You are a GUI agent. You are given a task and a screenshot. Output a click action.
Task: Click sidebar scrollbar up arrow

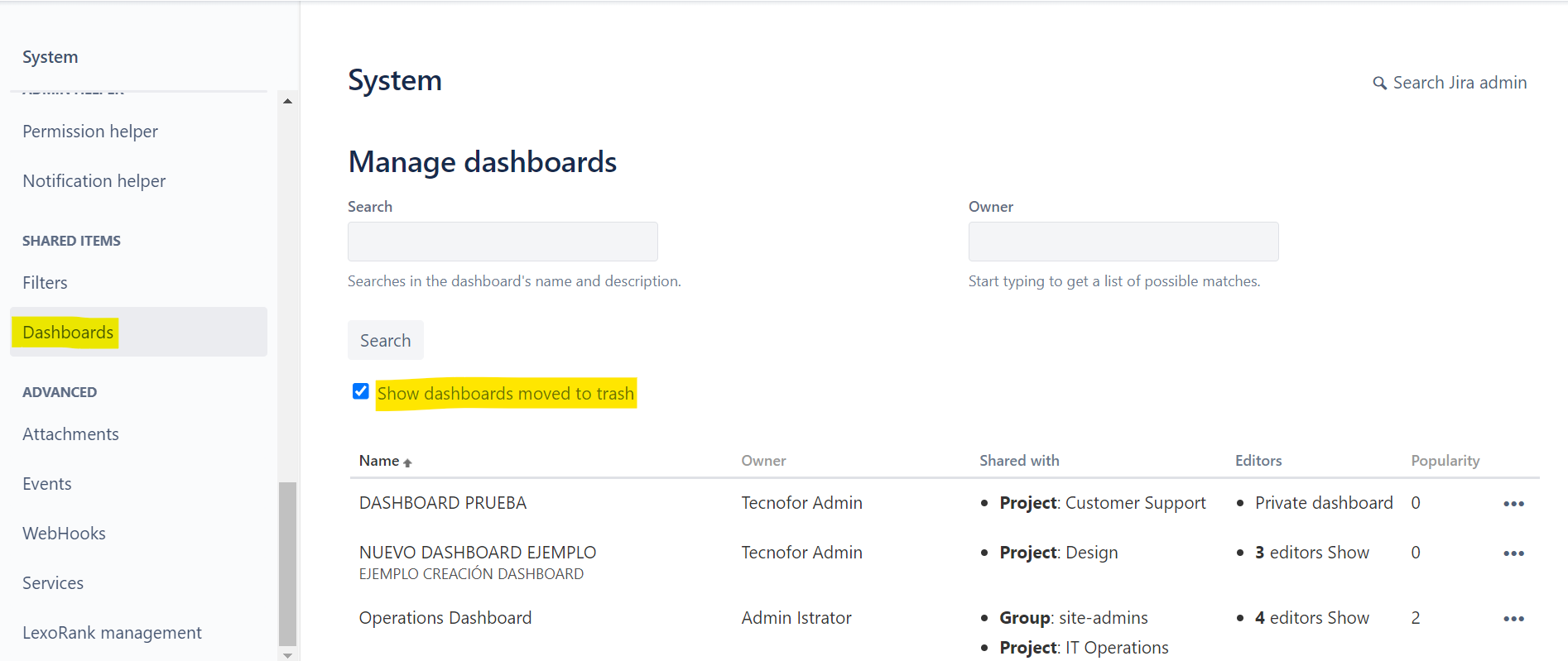[287, 101]
